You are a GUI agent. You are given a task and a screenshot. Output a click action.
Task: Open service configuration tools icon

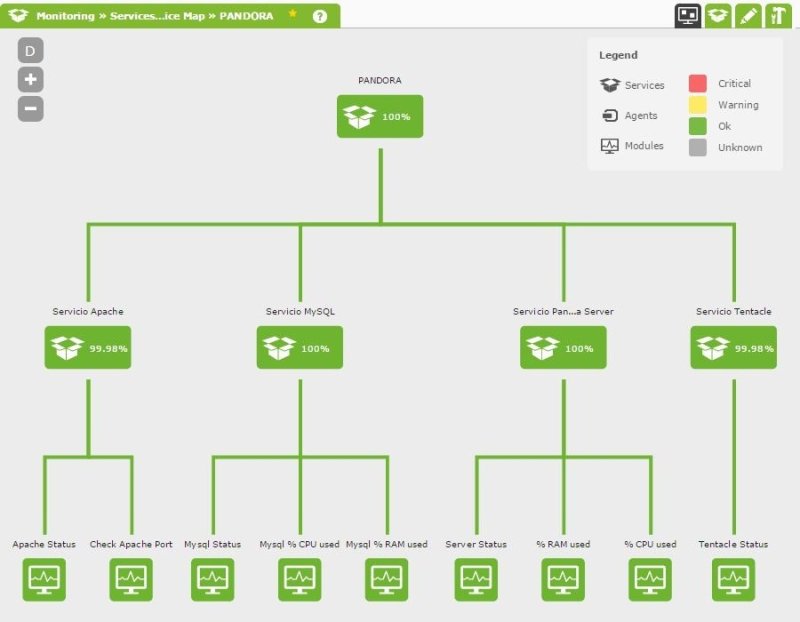[x=777, y=15]
